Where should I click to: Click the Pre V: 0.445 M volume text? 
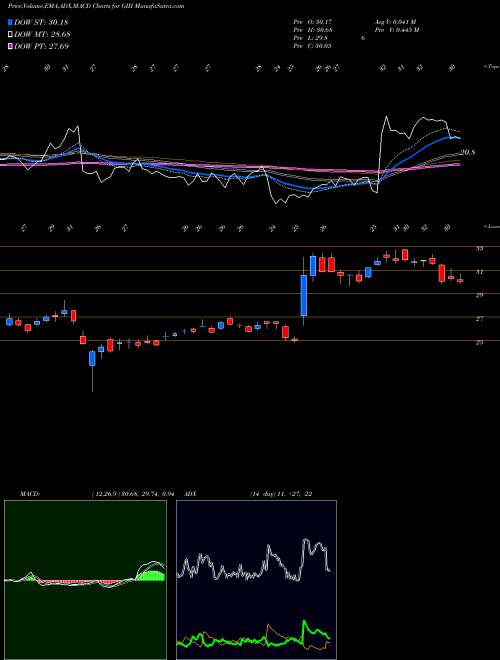pos(398,30)
